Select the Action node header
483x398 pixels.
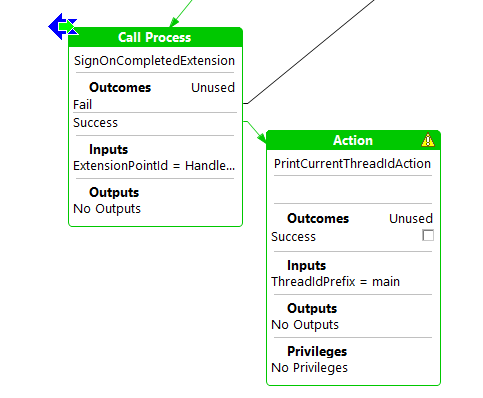(x=353, y=140)
